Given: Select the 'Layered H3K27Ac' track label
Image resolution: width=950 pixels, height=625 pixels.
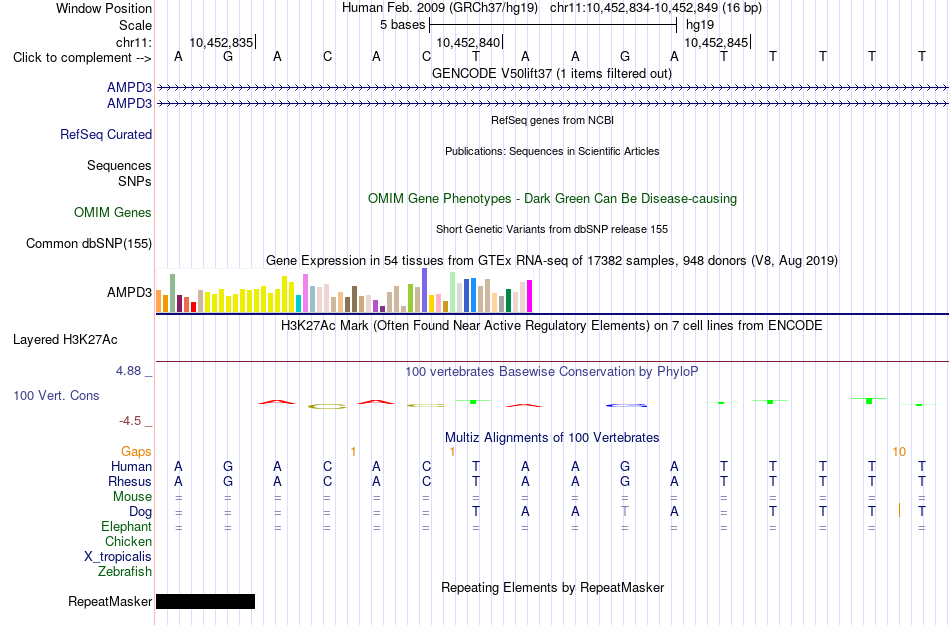Looking at the screenshot, I should coord(65,340).
